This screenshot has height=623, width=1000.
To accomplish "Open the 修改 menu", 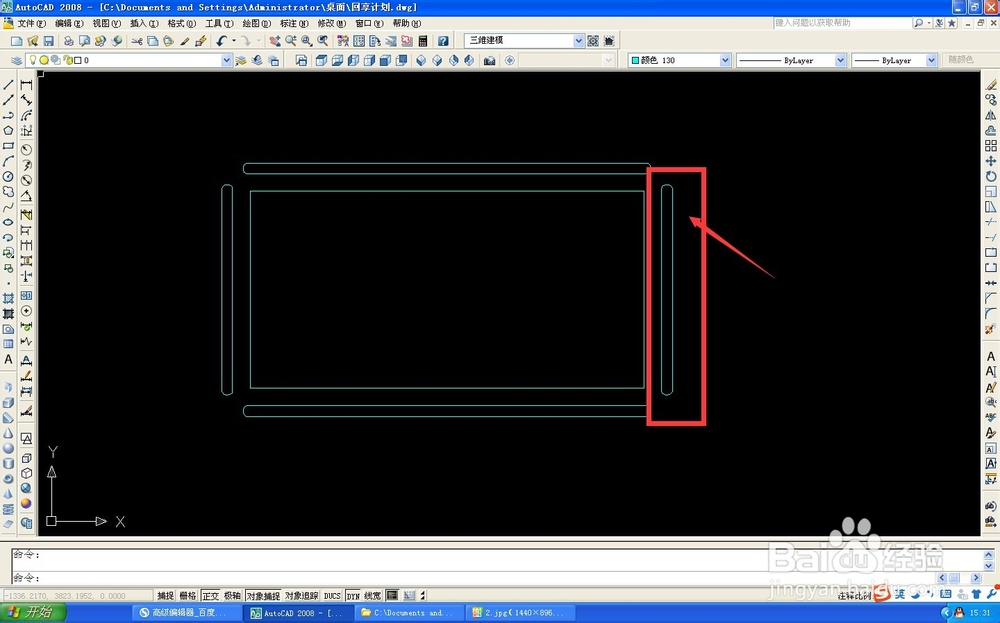I will click(x=332, y=23).
